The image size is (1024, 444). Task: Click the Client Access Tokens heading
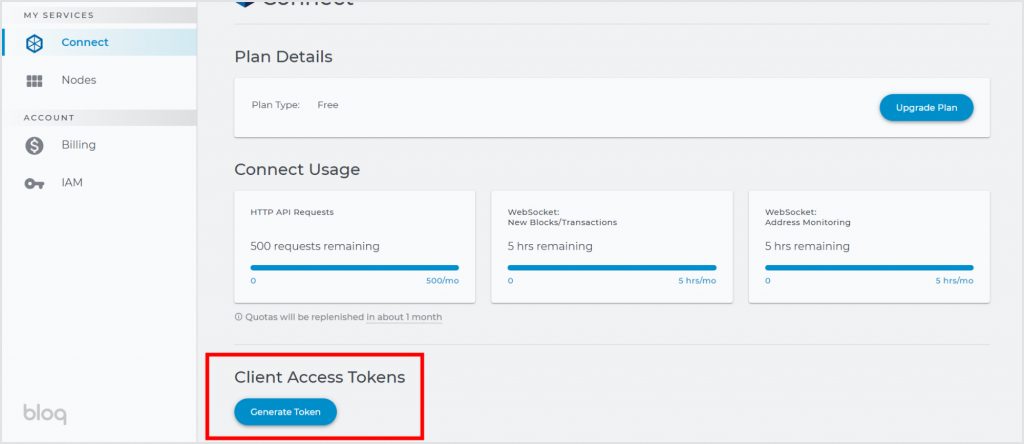[x=319, y=377]
